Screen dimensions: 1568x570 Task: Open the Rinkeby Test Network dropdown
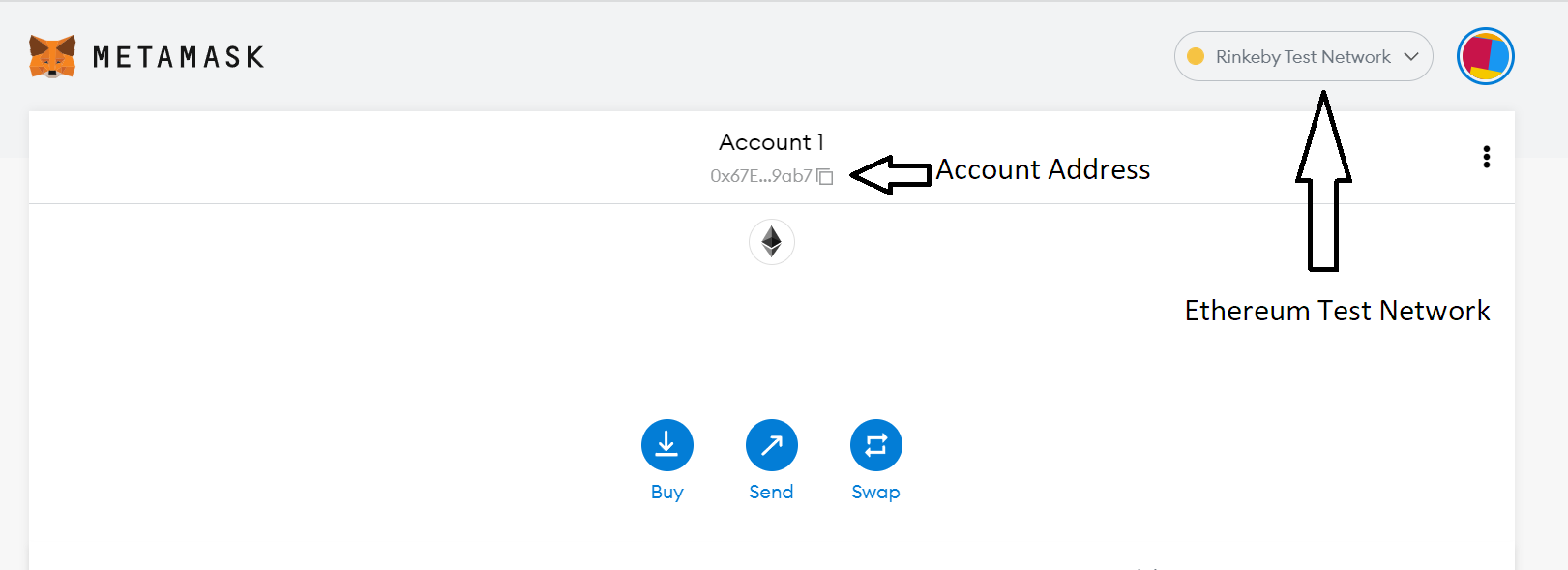pyautogui.click(x=1301, y=56)
